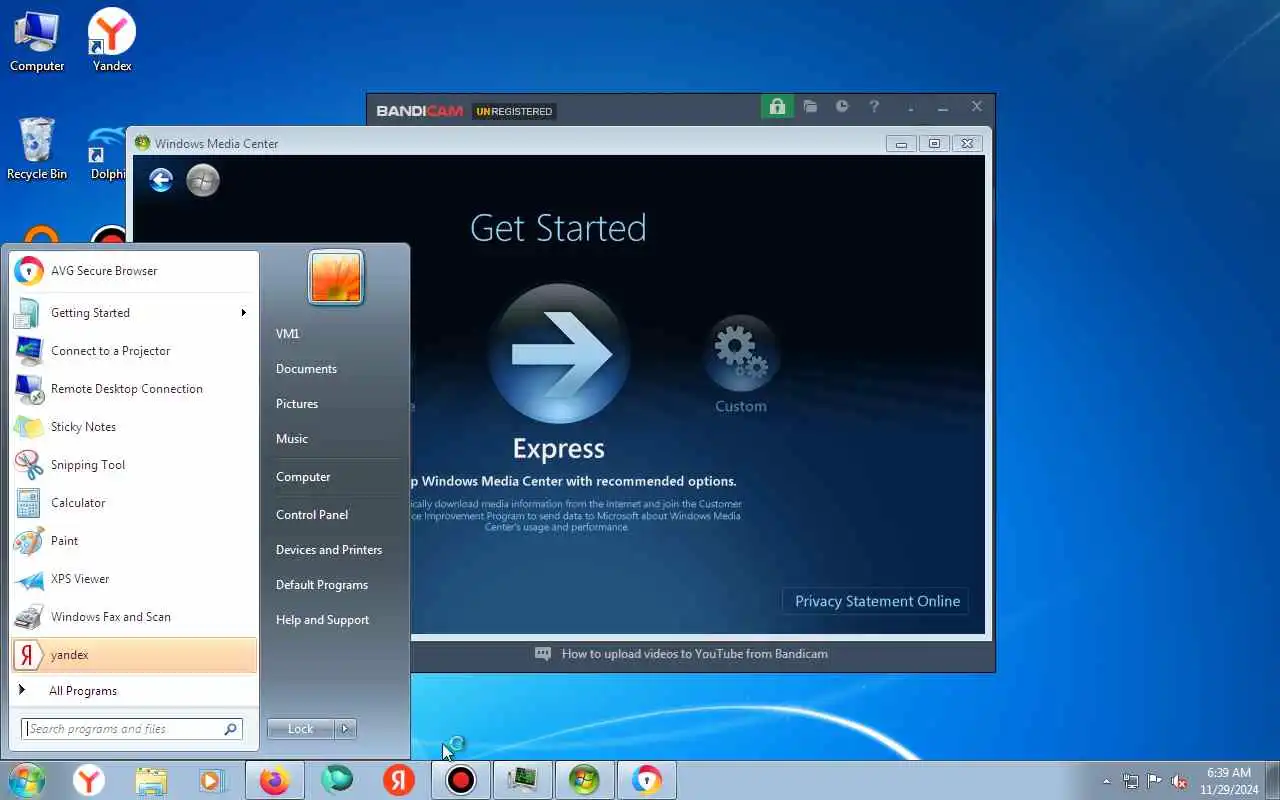Screen dimensions: 1280x800
Task: Open Bandicam help question mark
Action: (874, 107)
